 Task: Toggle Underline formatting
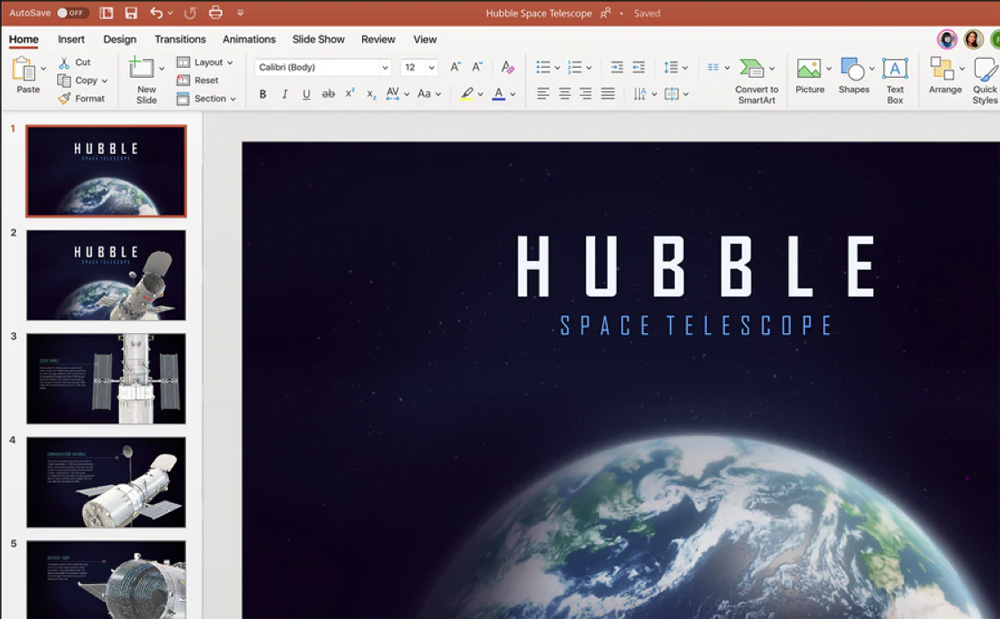(x=306, y=94)
